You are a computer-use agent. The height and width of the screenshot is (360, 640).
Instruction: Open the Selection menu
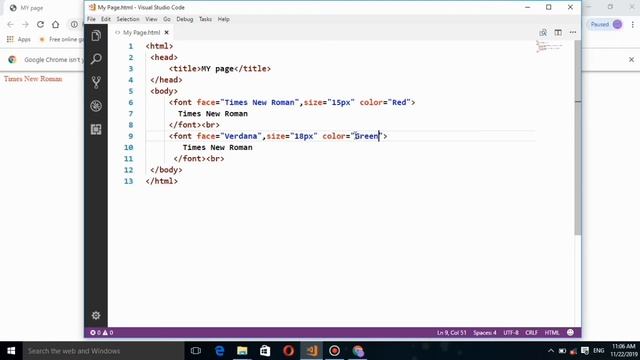click(128, 19)
